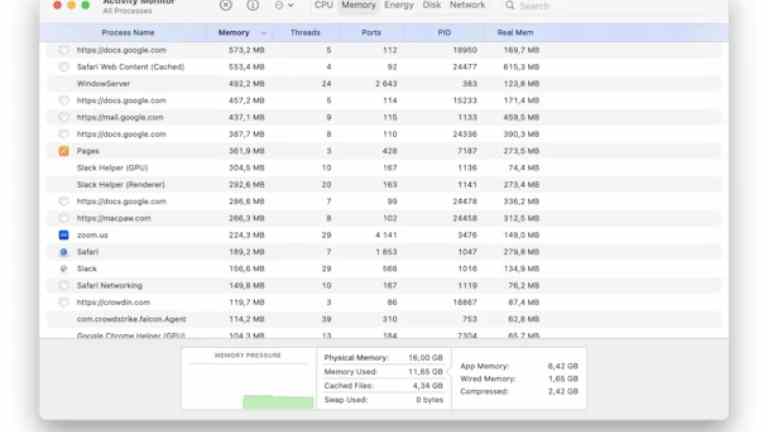This screenshot has height=432, width=768.
Task: Sort by the Ports column
Action: [x=371, y=32]
